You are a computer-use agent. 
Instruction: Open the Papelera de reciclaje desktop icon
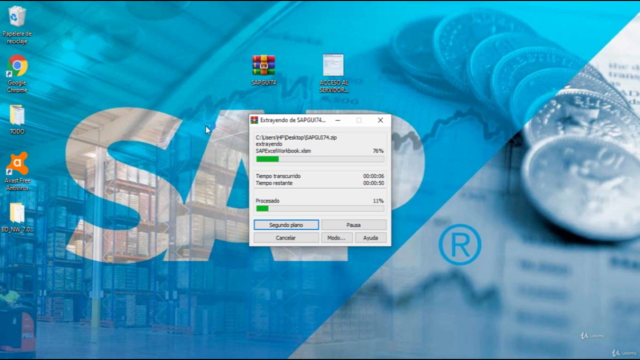coord(17,24)
